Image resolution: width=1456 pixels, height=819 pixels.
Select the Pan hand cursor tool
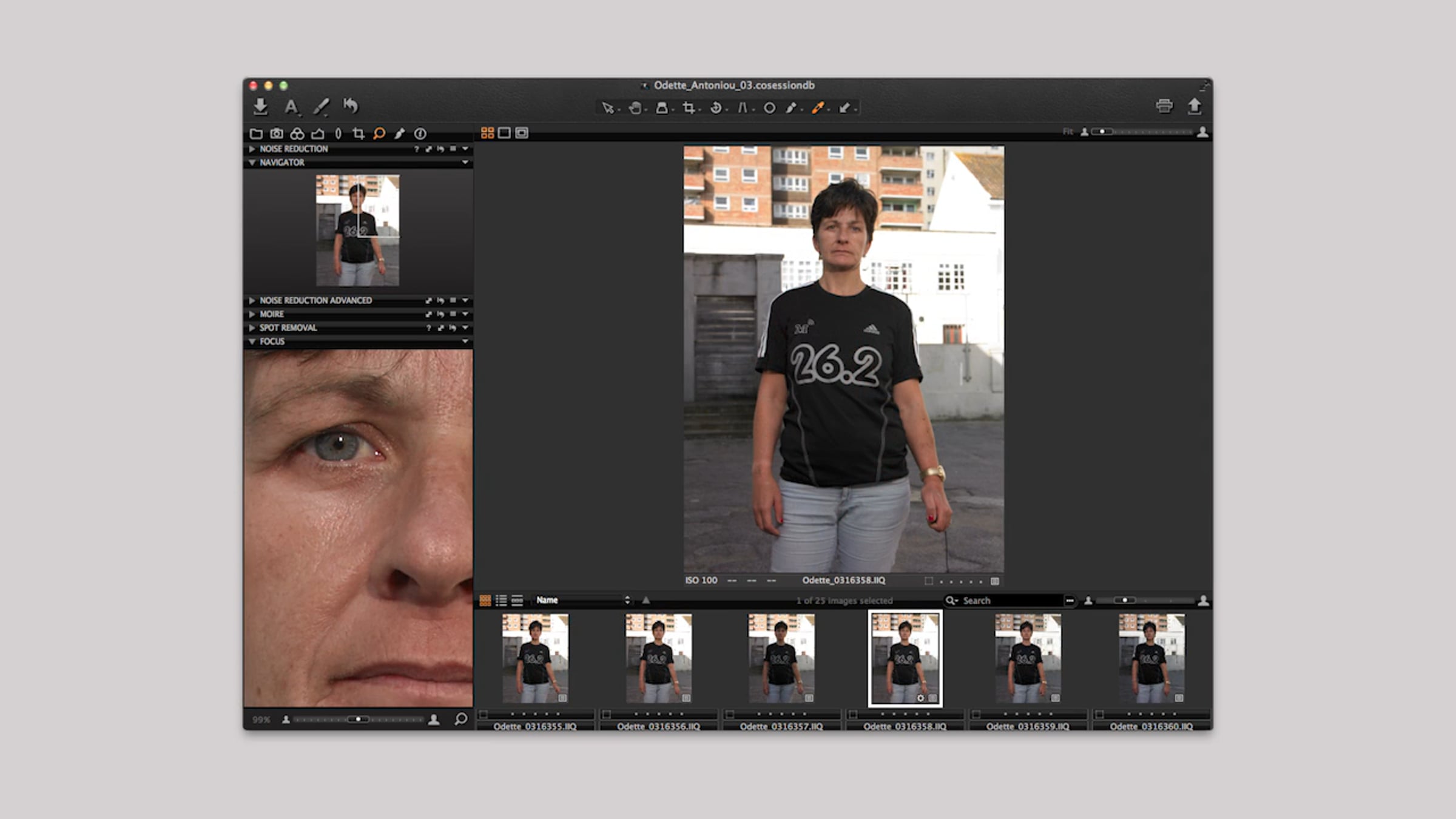635,108
